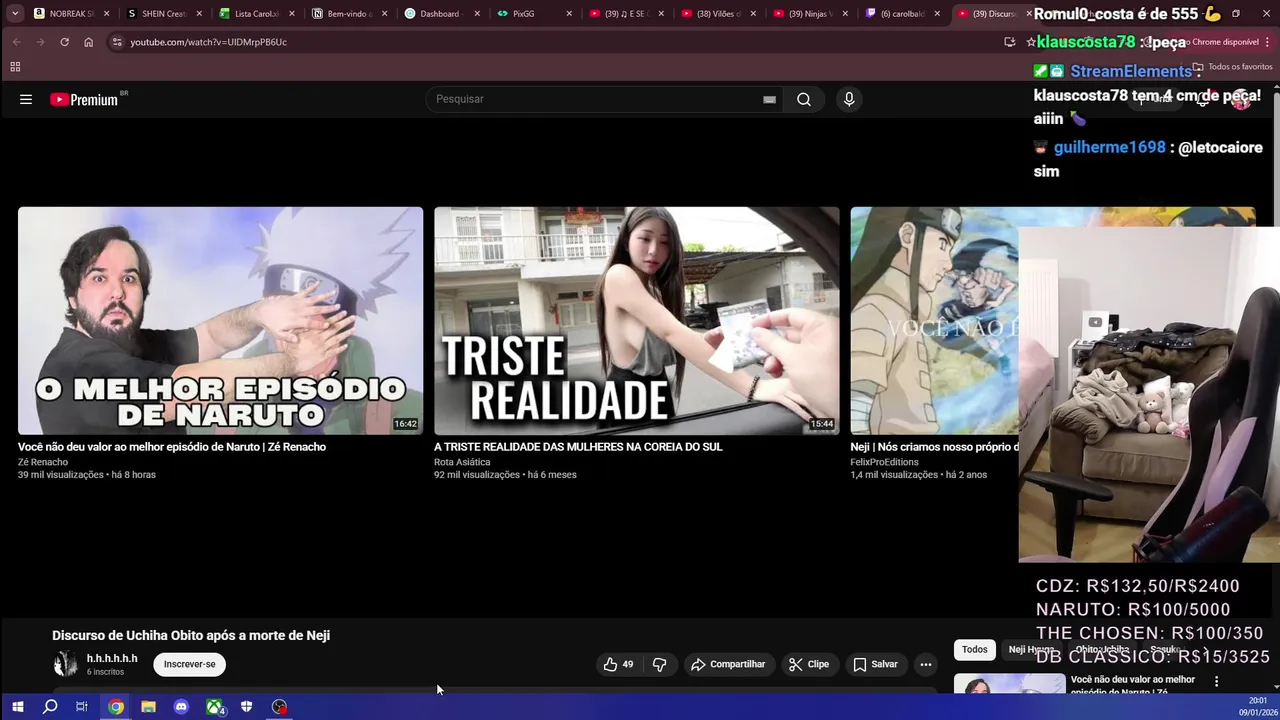1280x720 pixels.
Task: Click Clipe button
Action: click(809, 664)
